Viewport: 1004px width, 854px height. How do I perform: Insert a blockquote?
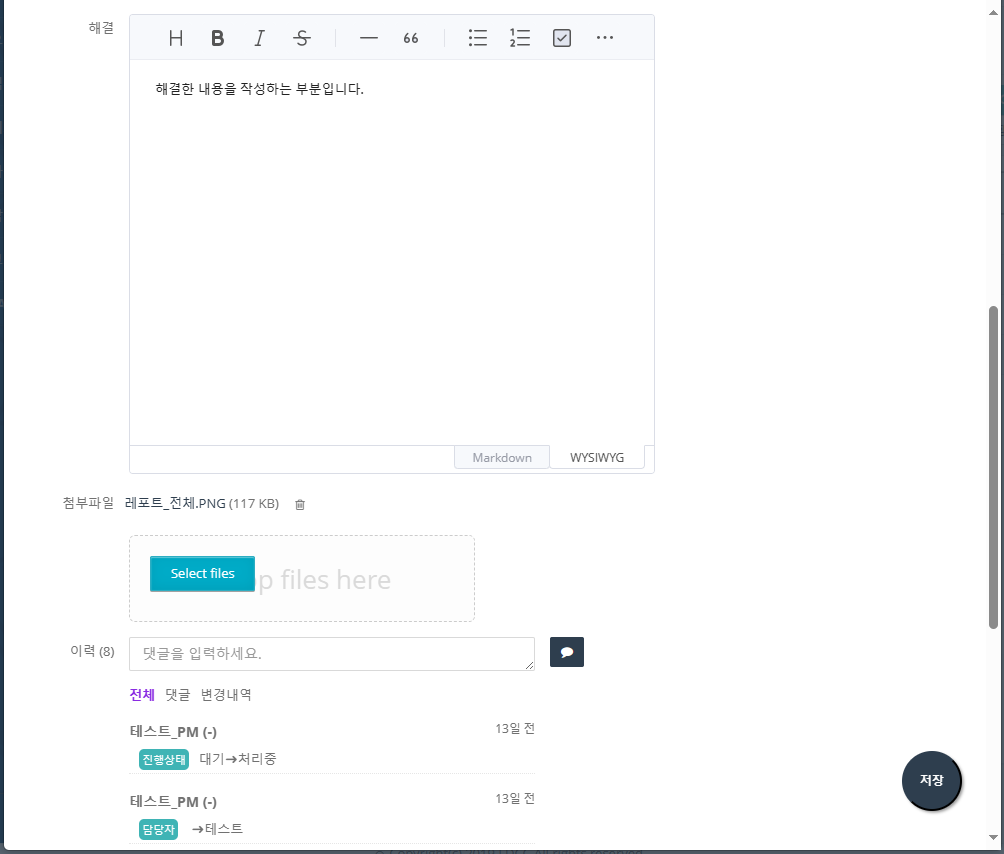410,38
